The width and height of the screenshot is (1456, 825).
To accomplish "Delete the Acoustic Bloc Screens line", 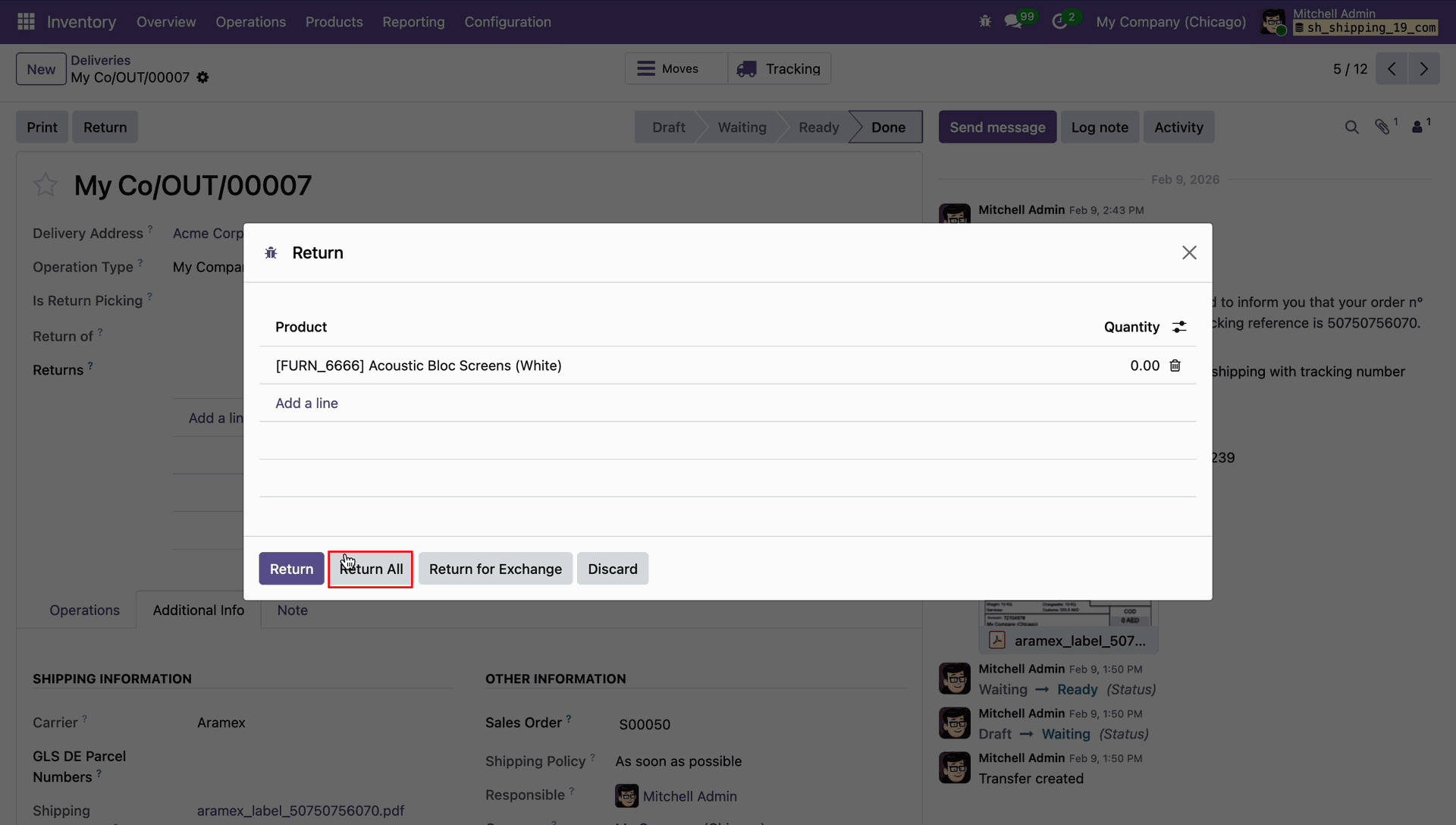I will (1175, 365).
